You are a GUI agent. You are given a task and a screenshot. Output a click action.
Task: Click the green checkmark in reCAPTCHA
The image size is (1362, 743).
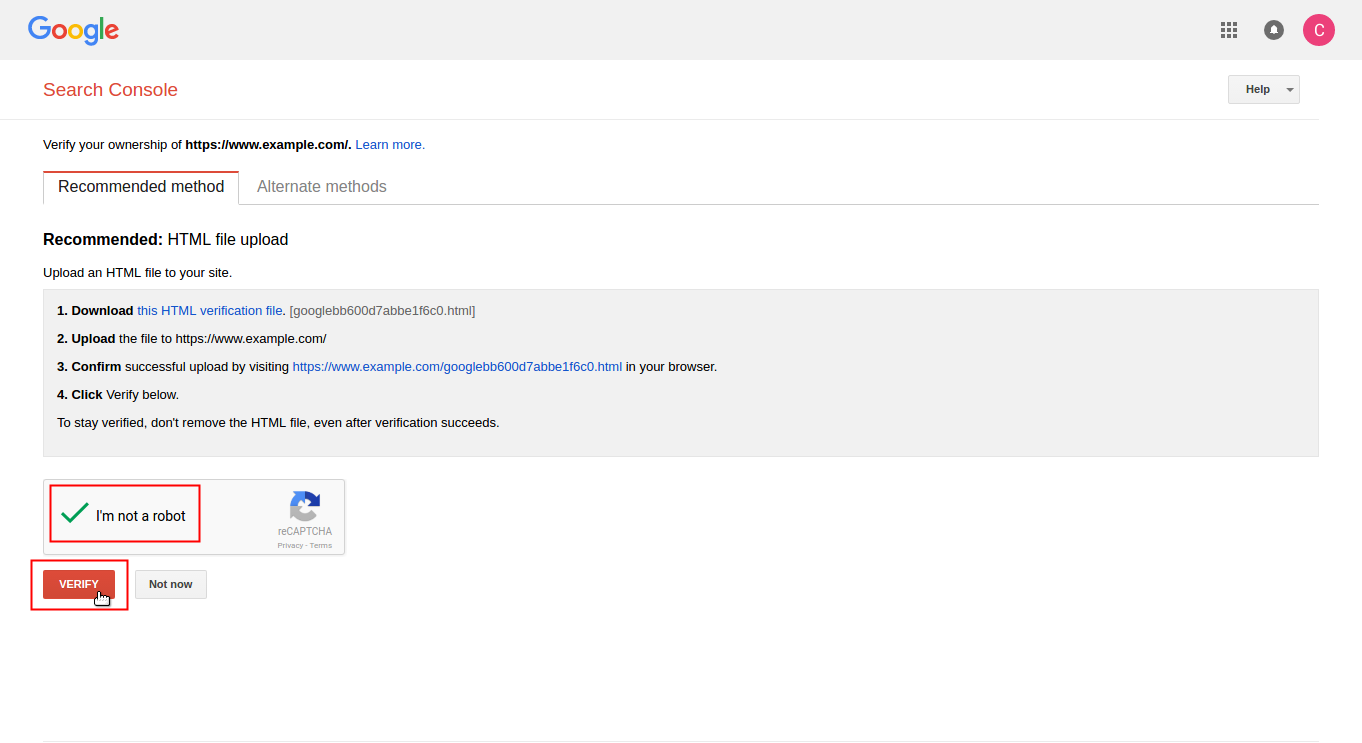(x=75, y=514)
